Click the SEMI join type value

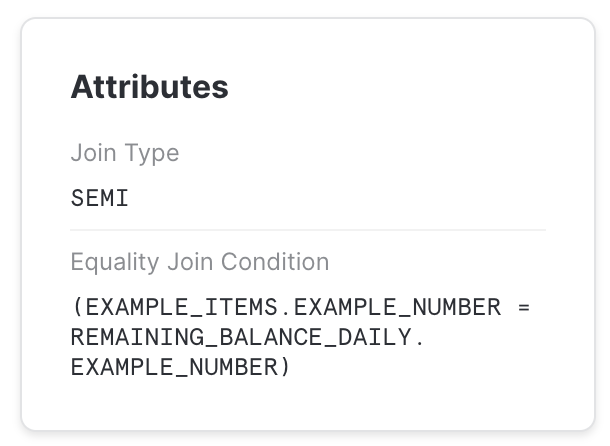[x=100, y=198]
